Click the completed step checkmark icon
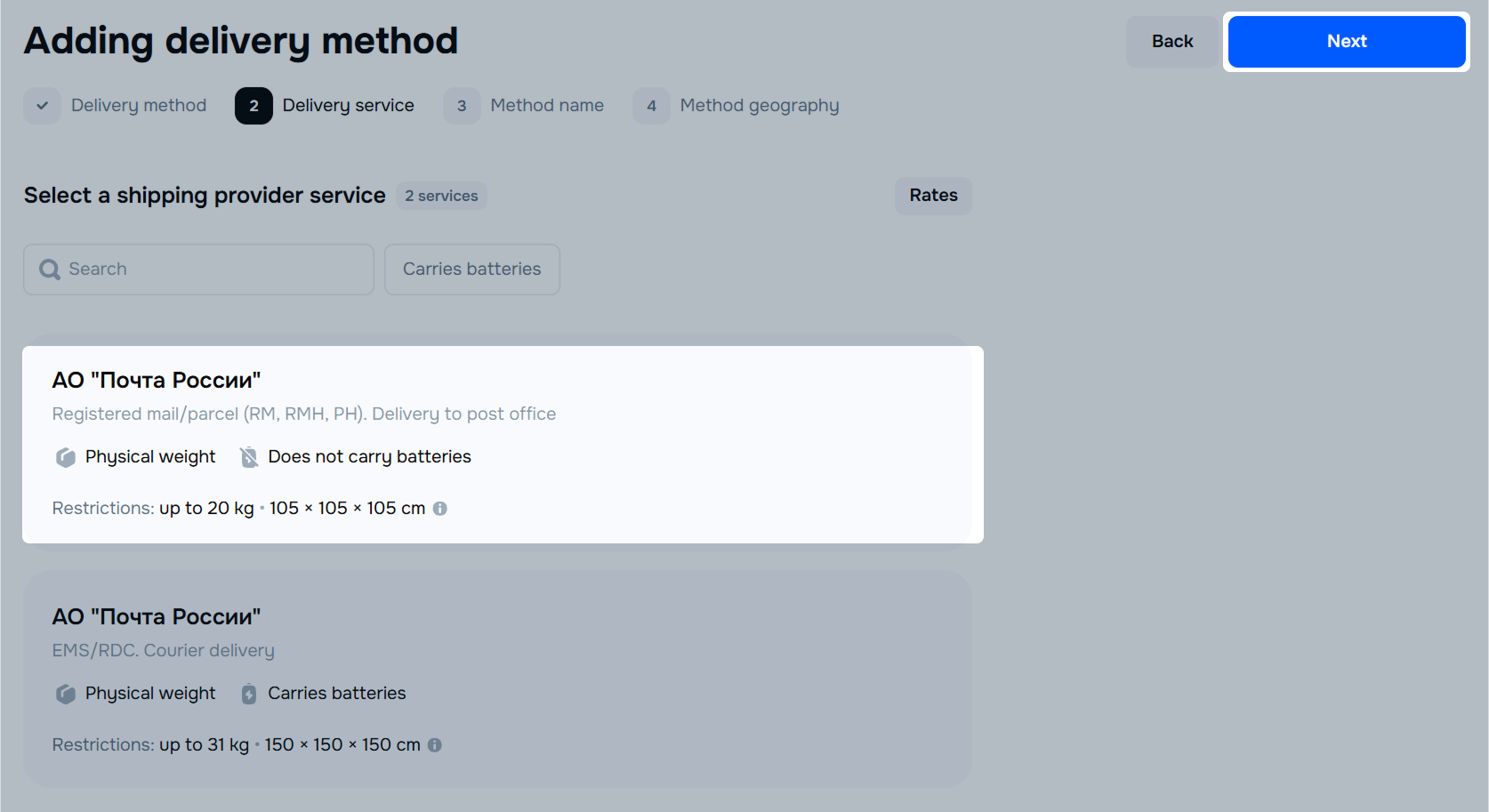The width and height of the screenshot is (1489, 812). click(42, 106)
